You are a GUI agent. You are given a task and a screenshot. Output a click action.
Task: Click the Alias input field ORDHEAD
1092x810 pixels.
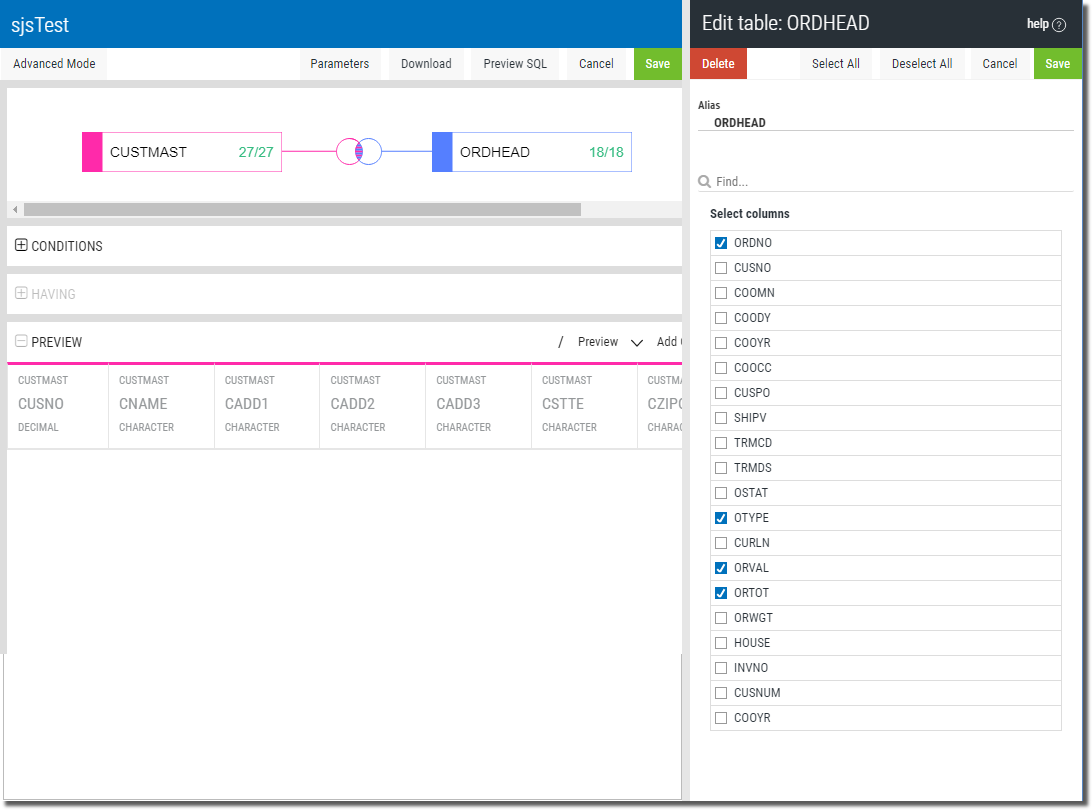point(884,123)
